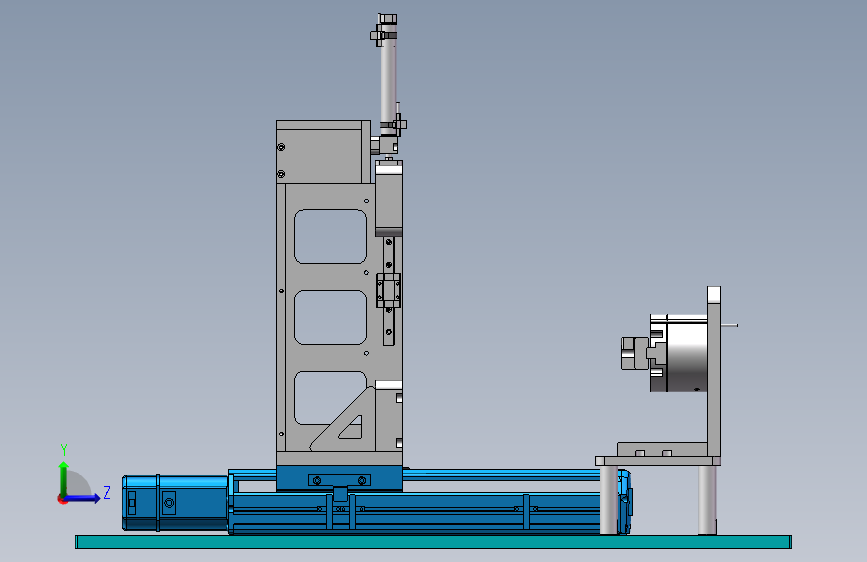Select the horizontal support plate under the chuck
The height and width of the screenshot is (562, 867).
[x=657, y=461]
